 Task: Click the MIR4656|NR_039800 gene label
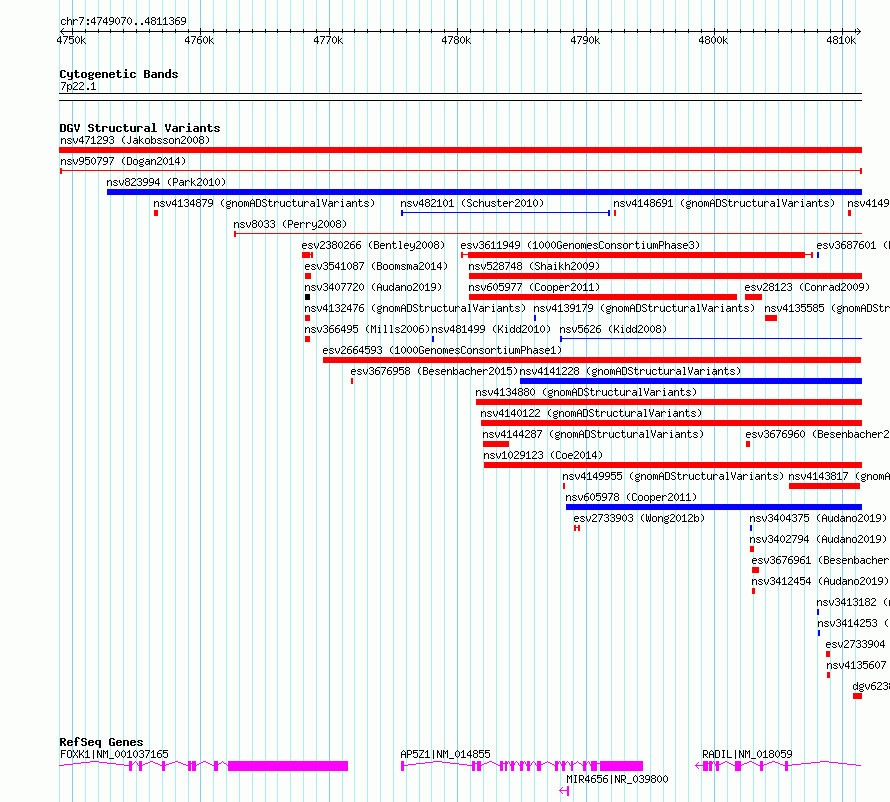(x=618, y=779)
